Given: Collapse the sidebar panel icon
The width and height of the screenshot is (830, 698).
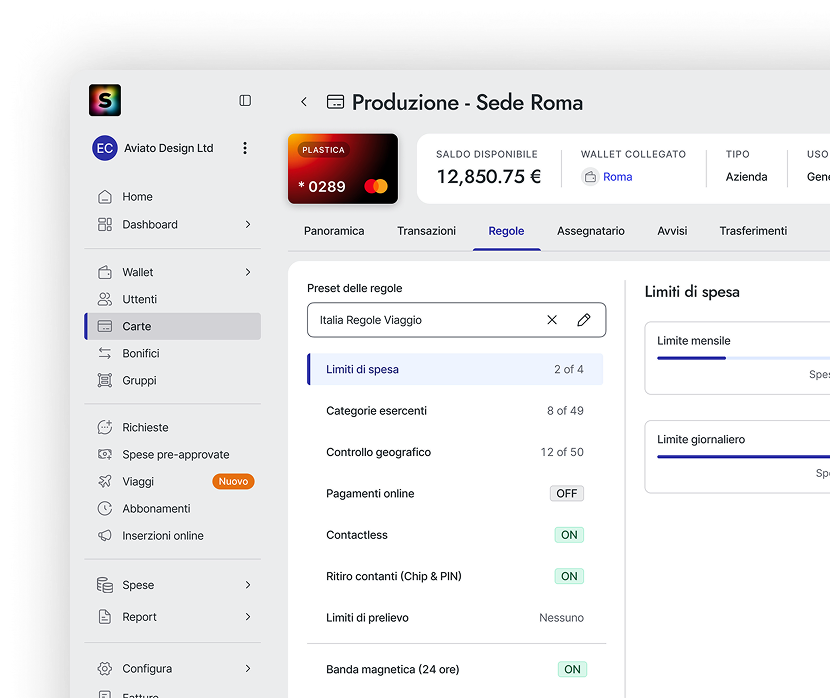Looking at the screenshot, I should pos(245,101).
